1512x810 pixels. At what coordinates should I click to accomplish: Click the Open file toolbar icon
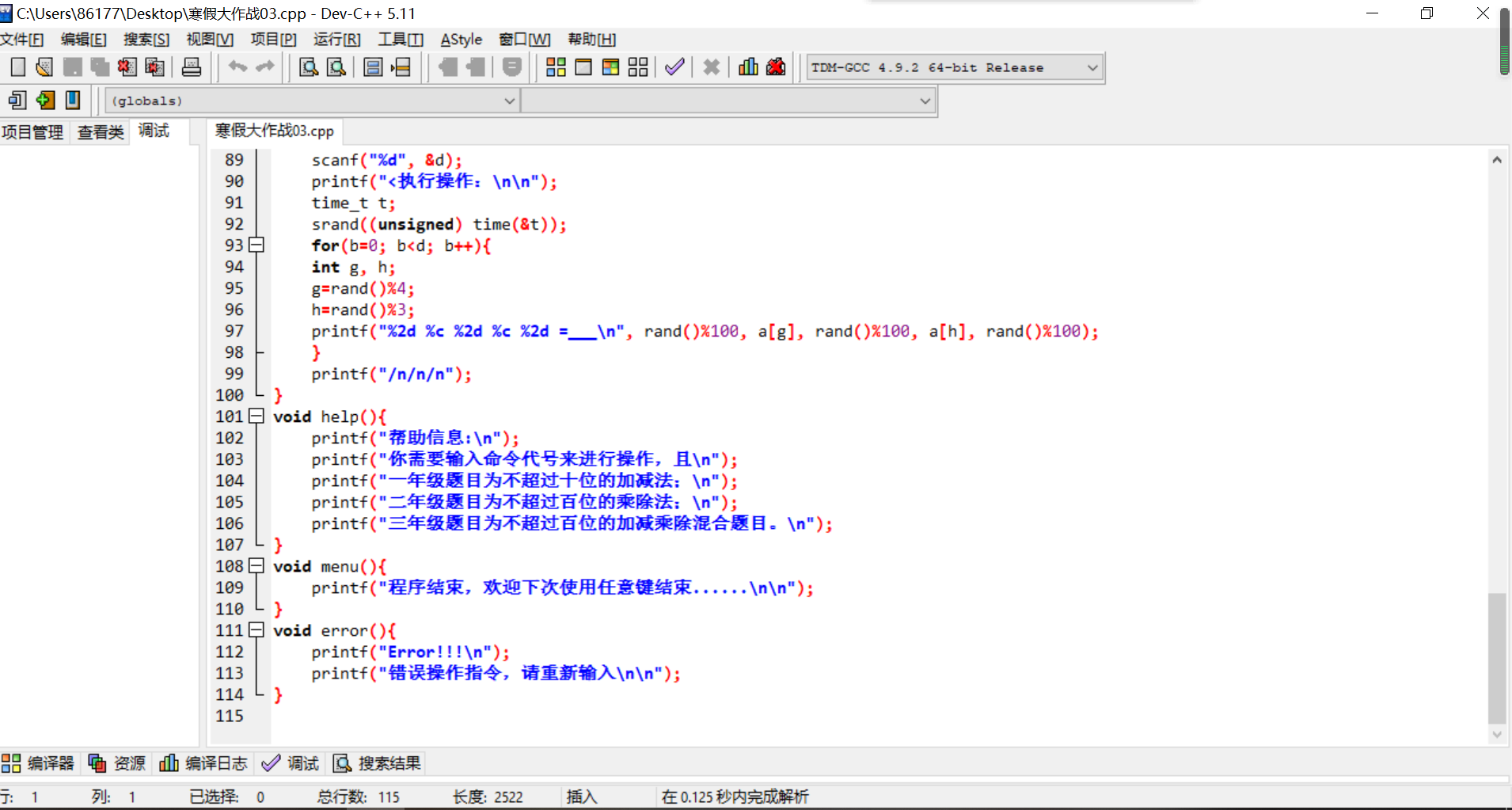44,67
